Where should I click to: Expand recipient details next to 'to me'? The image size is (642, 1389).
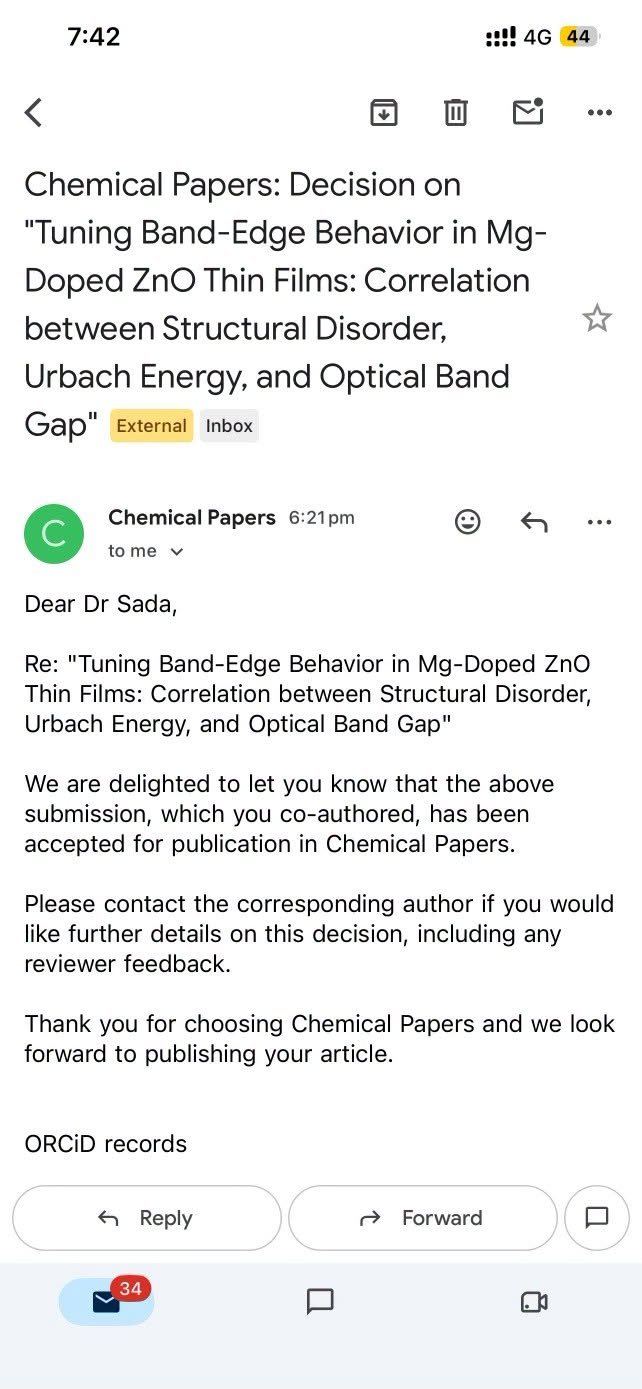[x=177, y=552]
